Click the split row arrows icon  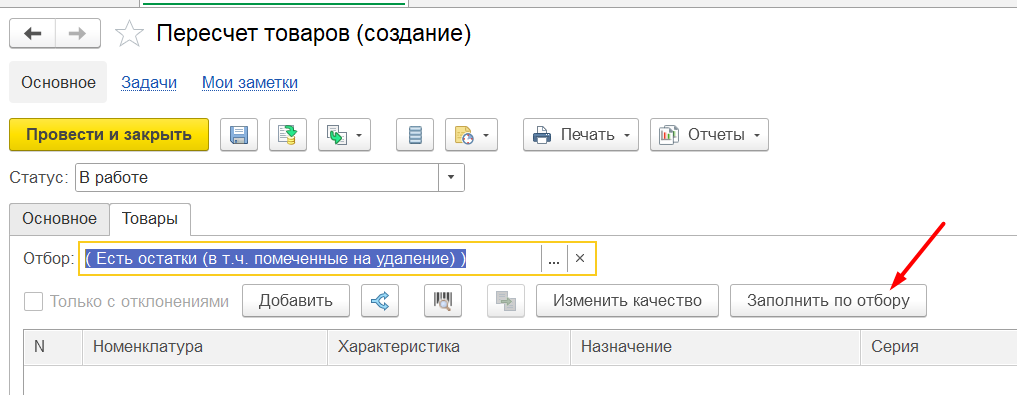click(380, 301)
